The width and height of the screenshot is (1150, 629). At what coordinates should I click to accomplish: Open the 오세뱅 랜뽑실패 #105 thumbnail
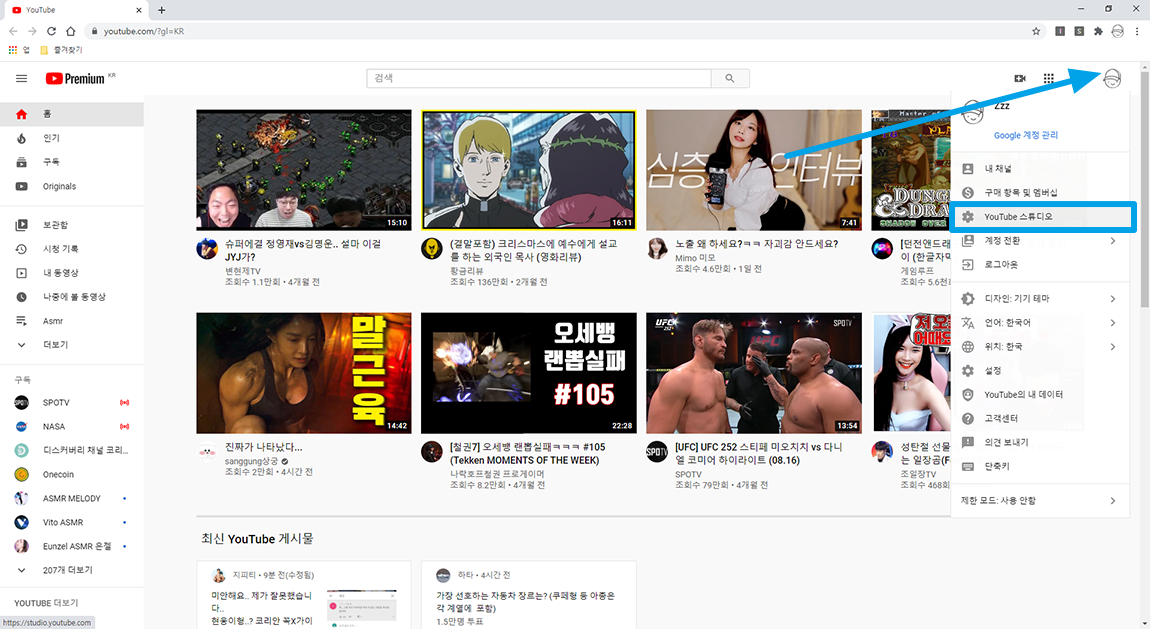pos(529,373)
